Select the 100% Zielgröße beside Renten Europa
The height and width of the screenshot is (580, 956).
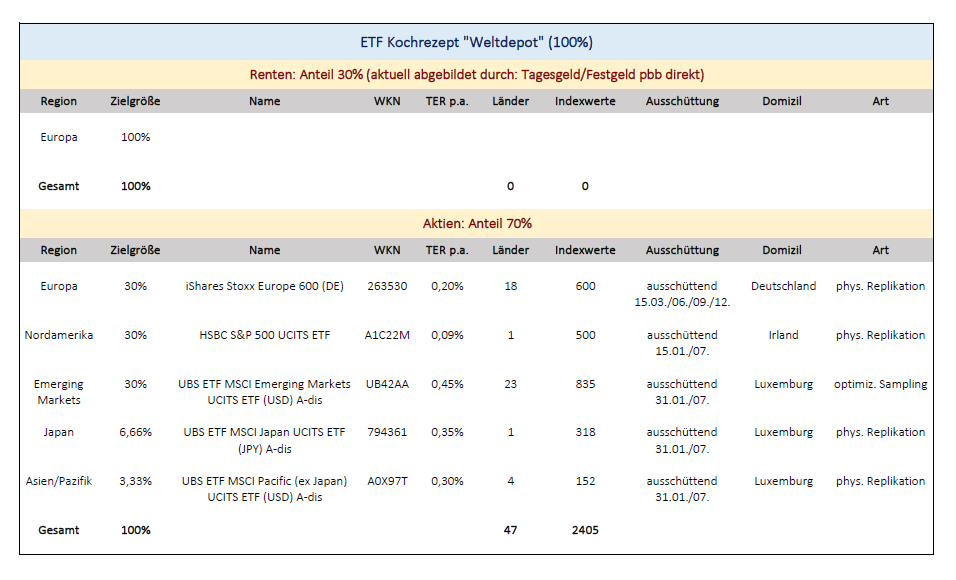point(135,137)
